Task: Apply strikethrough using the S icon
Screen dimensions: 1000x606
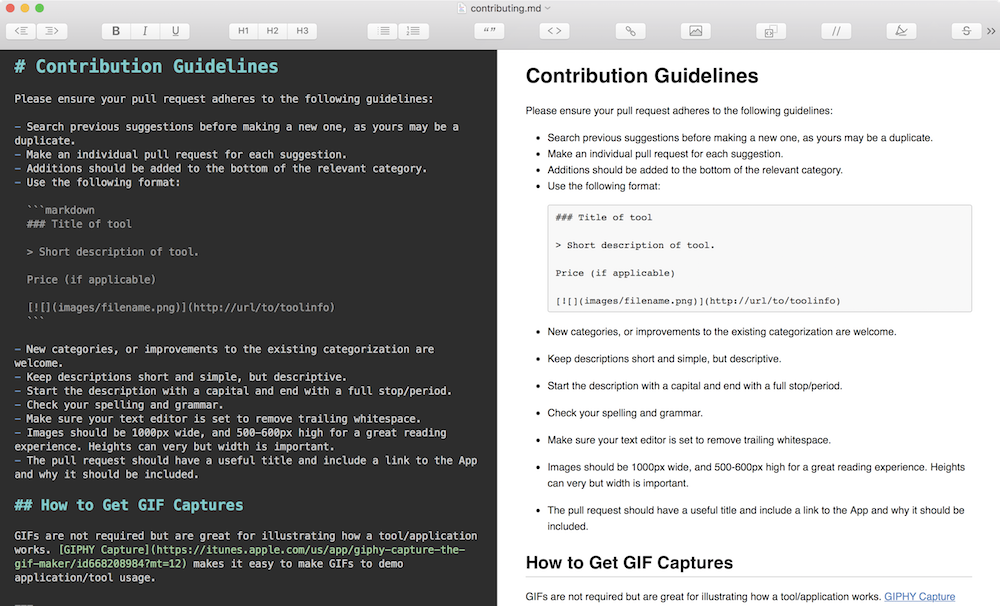Action: tap(966, 31)
